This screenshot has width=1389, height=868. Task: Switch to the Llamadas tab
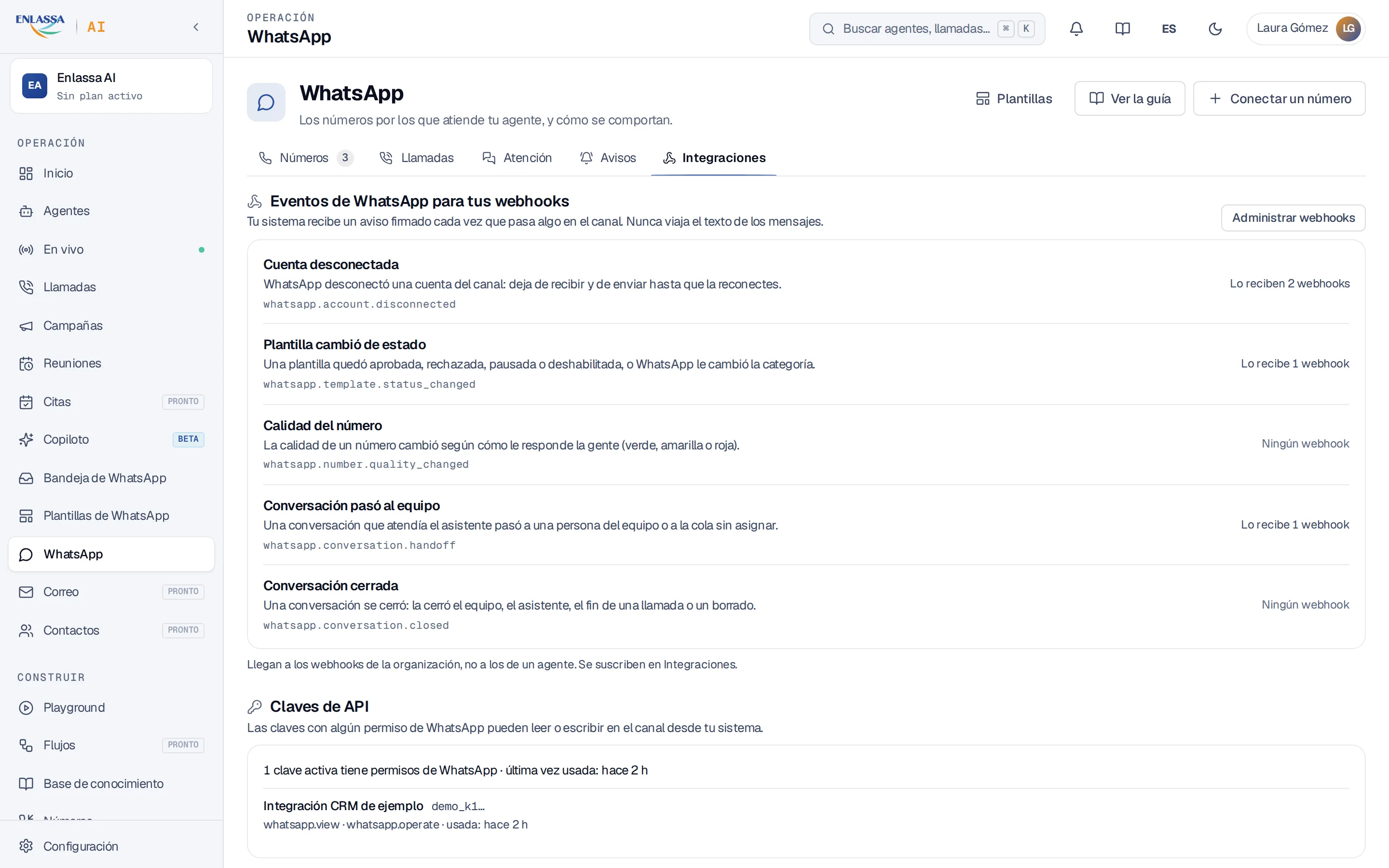tap(417, 158)
